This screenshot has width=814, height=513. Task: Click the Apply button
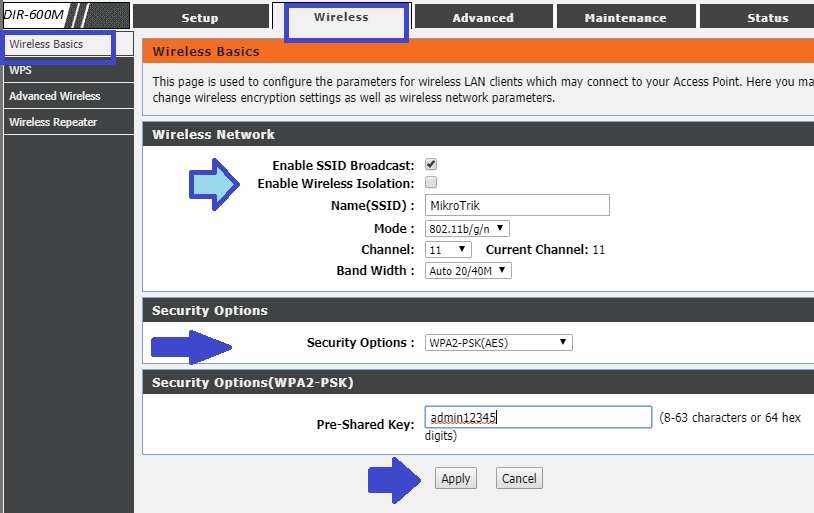[x=456, y=478]
